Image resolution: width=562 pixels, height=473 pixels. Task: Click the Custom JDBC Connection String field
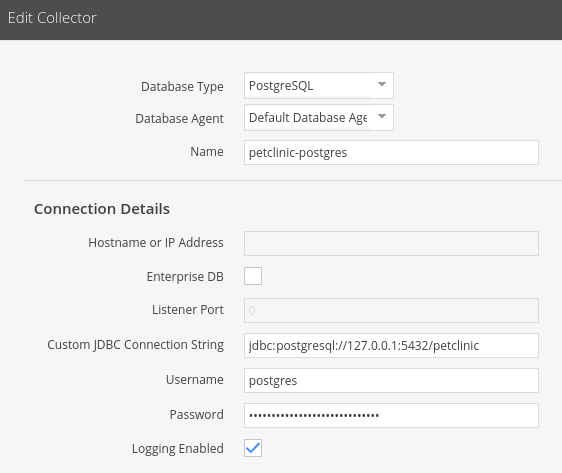point(391,345)
